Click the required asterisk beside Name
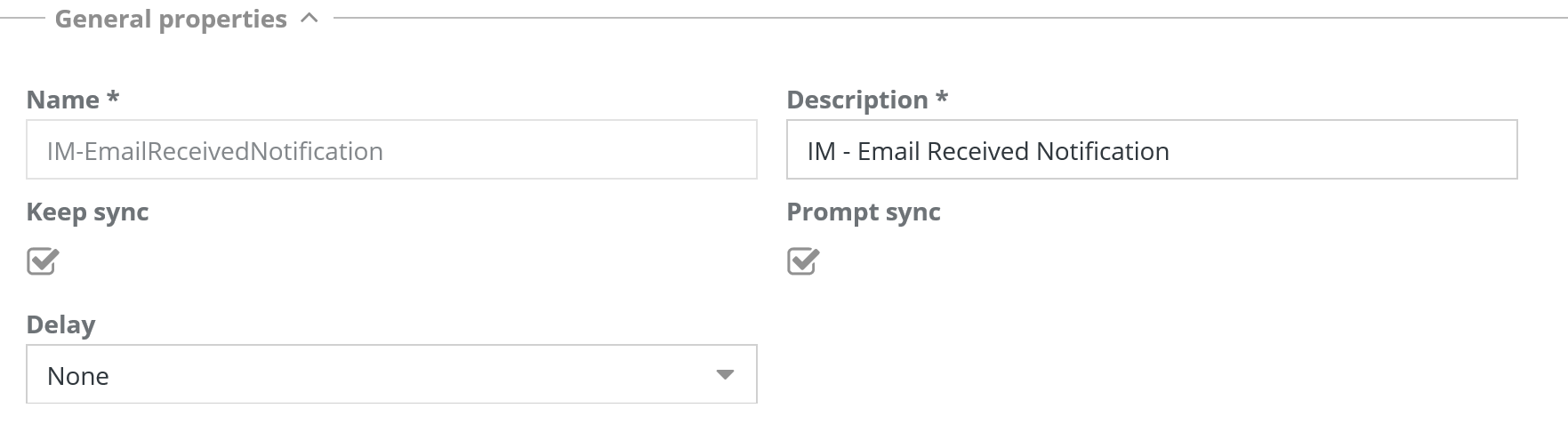The image size is (1568, 424). (113, 96)
